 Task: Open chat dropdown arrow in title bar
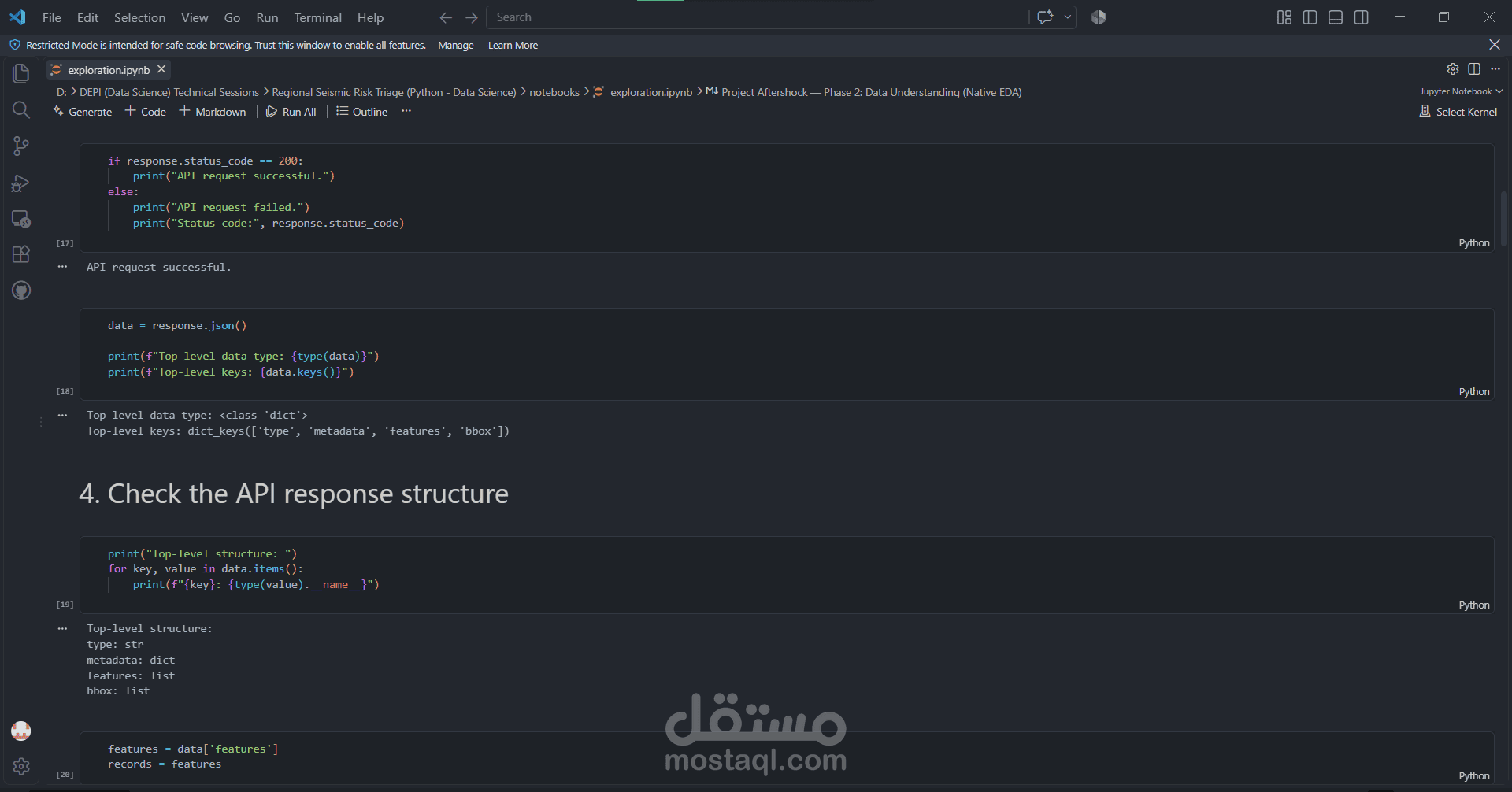click(1068, 17)
